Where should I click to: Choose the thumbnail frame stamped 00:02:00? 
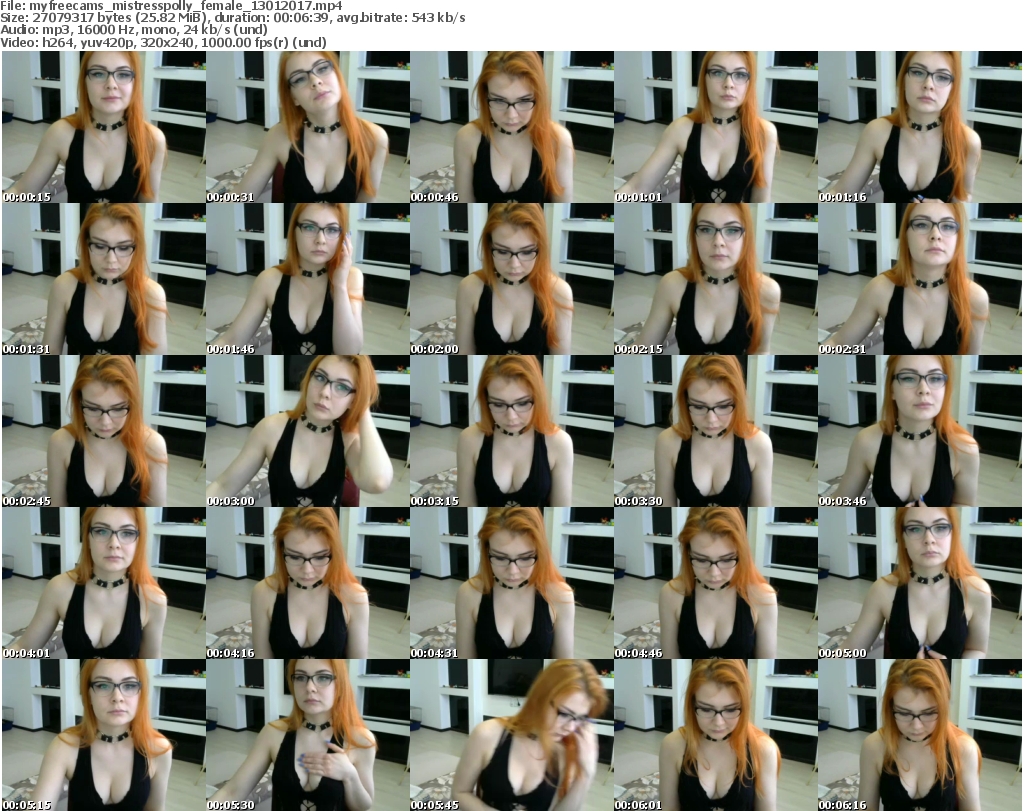pos(511,279)
